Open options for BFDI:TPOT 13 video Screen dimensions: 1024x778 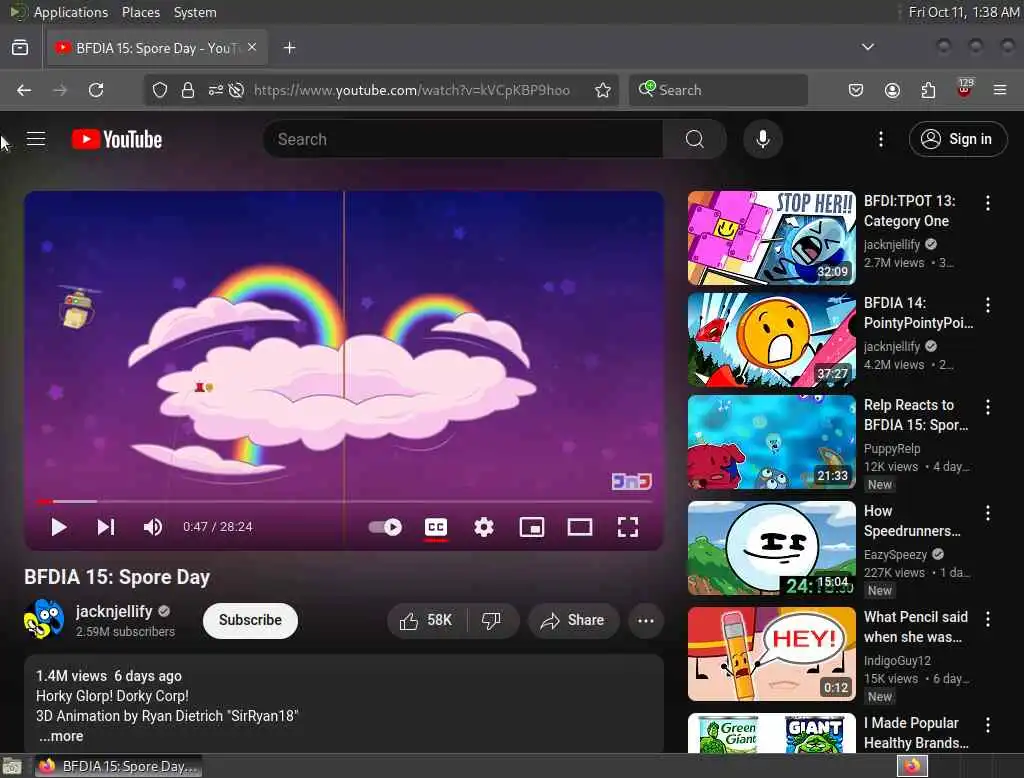tap(987, 203)
